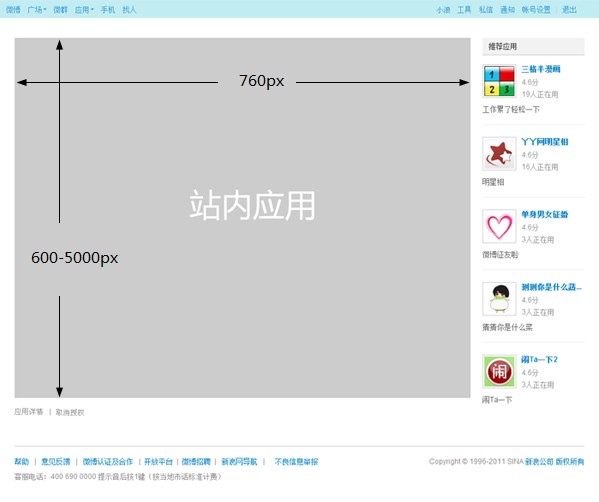This screenshot has height=502, width=599.
Task: Go to 微博 in top navigation
Action: tap(13, 10)
